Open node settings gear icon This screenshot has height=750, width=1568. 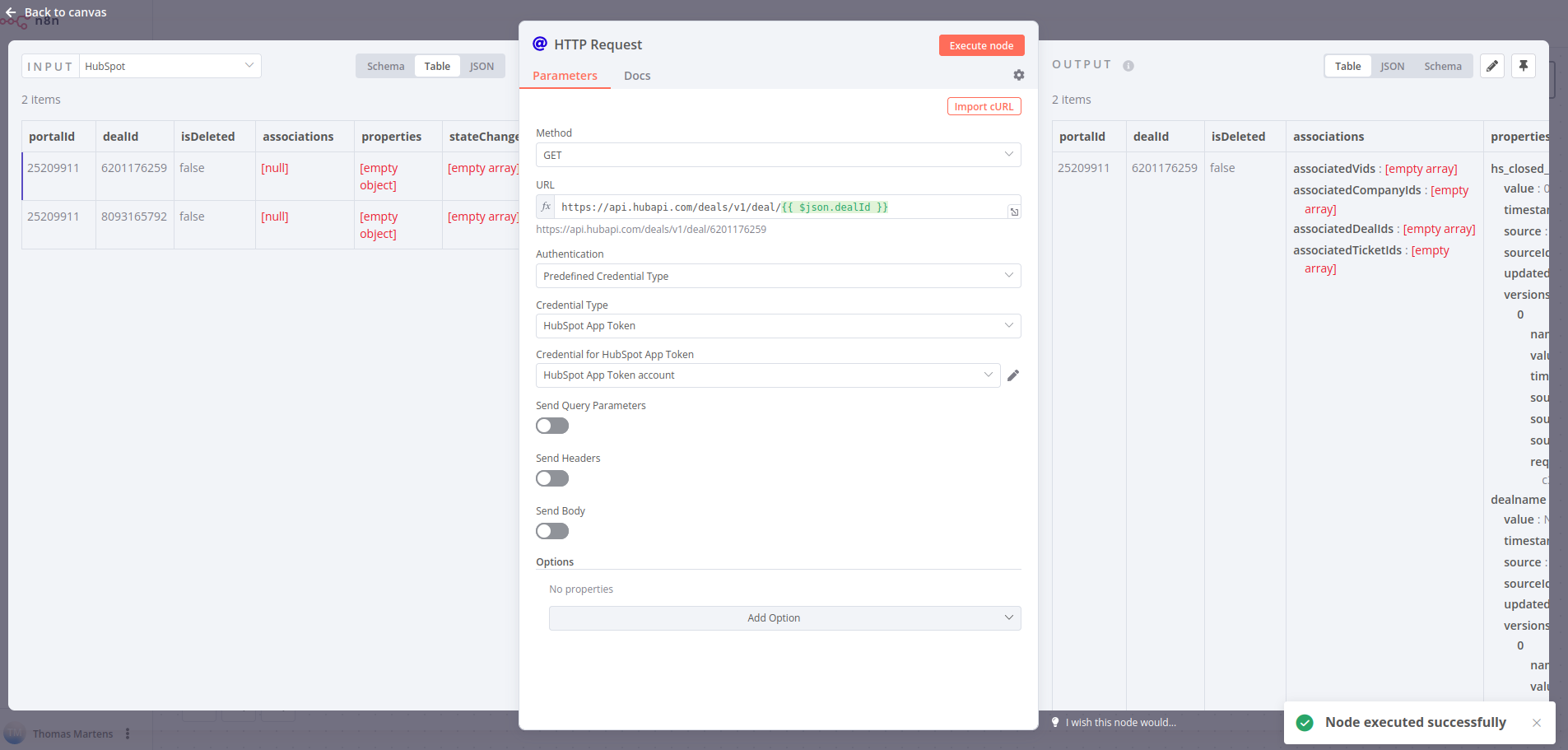1019,75
